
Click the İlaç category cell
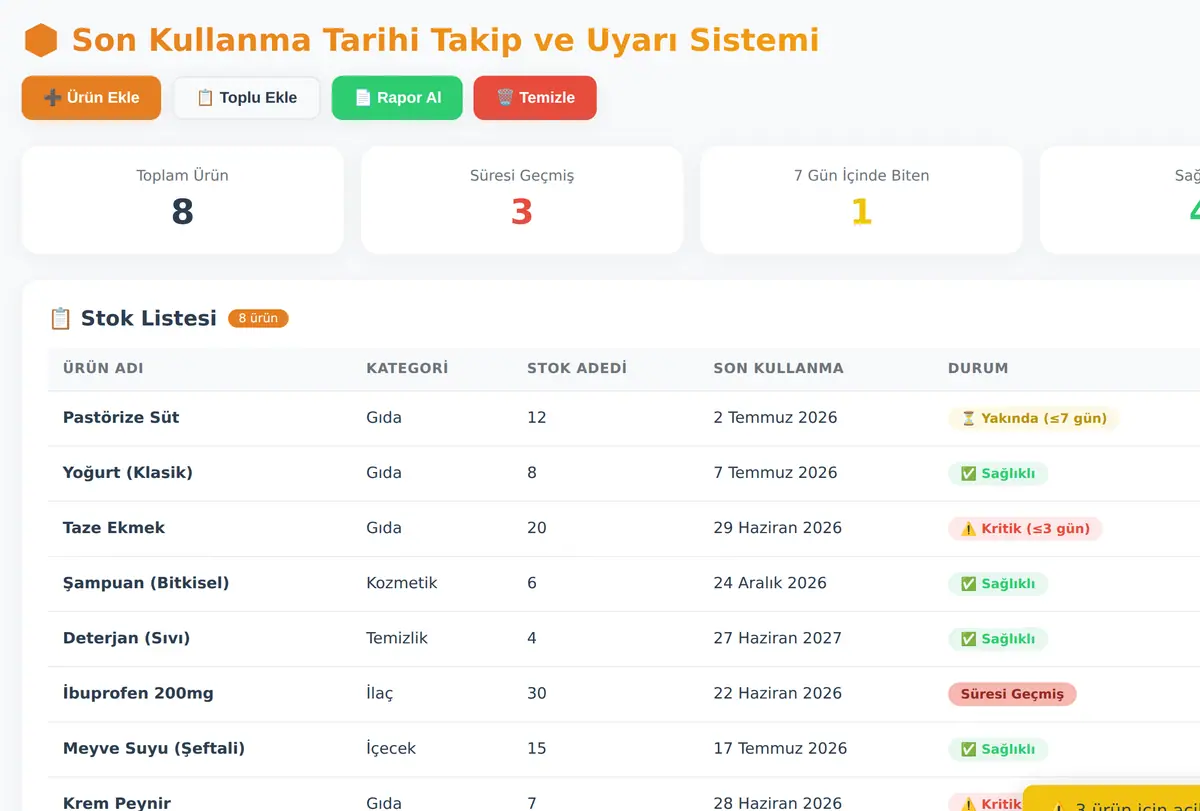380,693
